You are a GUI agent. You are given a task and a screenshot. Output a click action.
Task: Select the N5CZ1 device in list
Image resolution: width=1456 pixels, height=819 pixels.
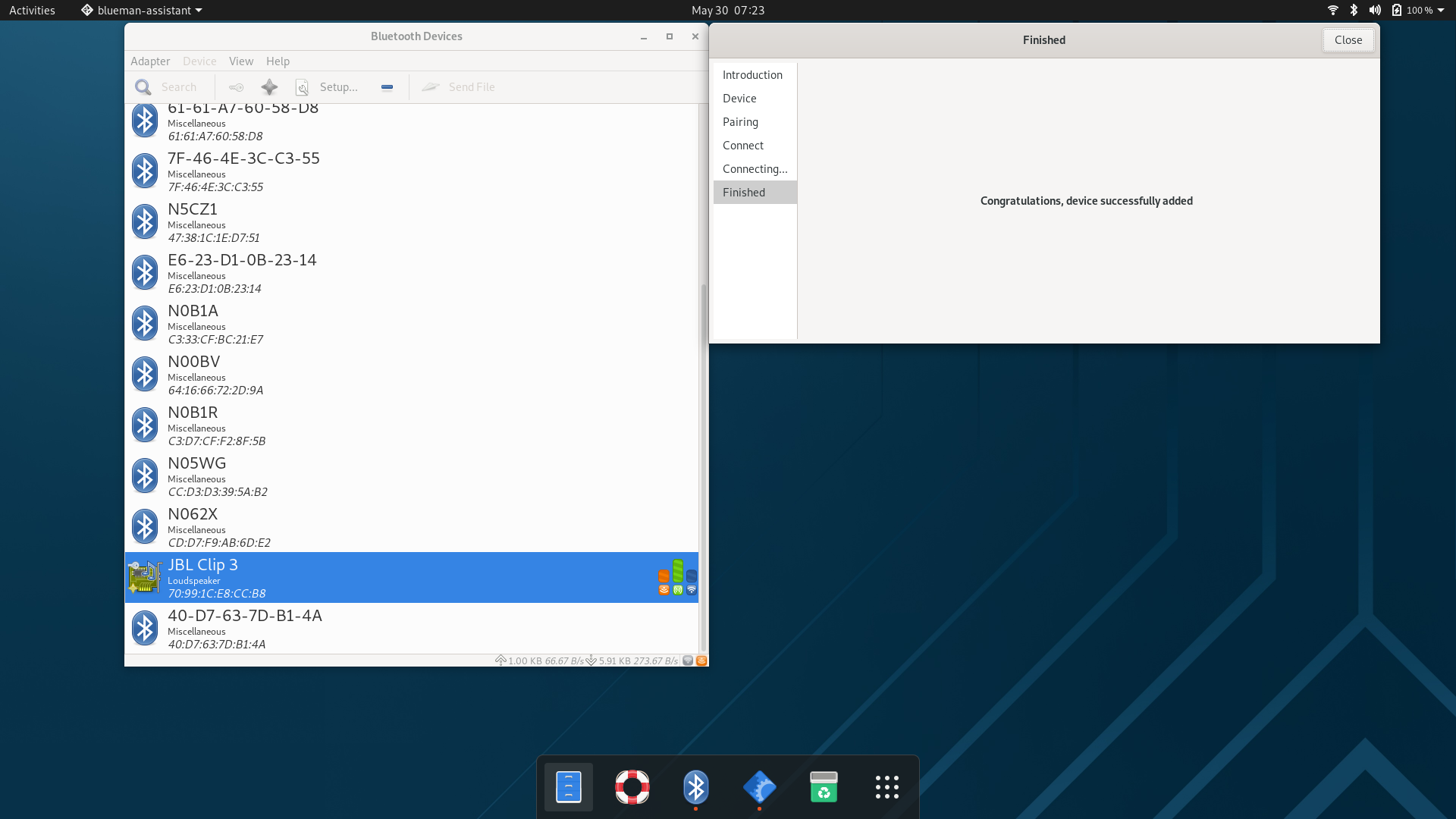[412, 221]
